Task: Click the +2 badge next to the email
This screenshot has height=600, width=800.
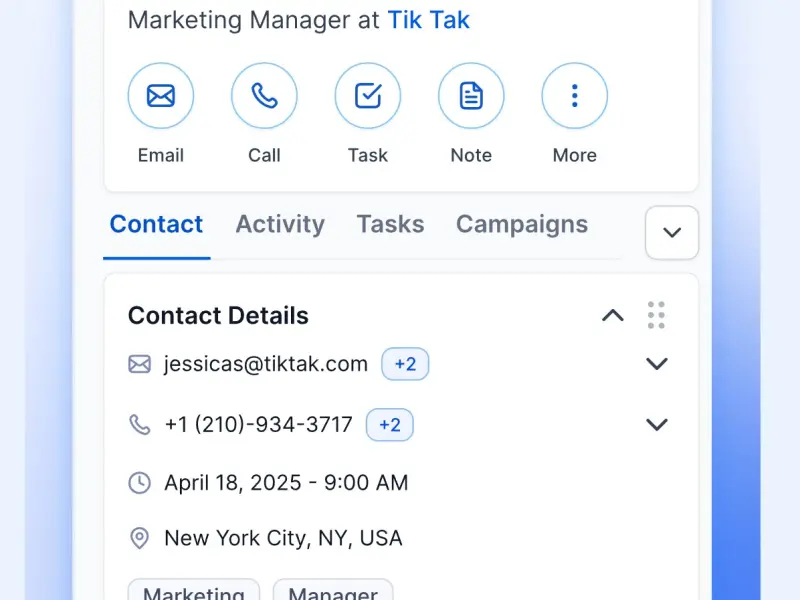Action: (x=405, y=364)
